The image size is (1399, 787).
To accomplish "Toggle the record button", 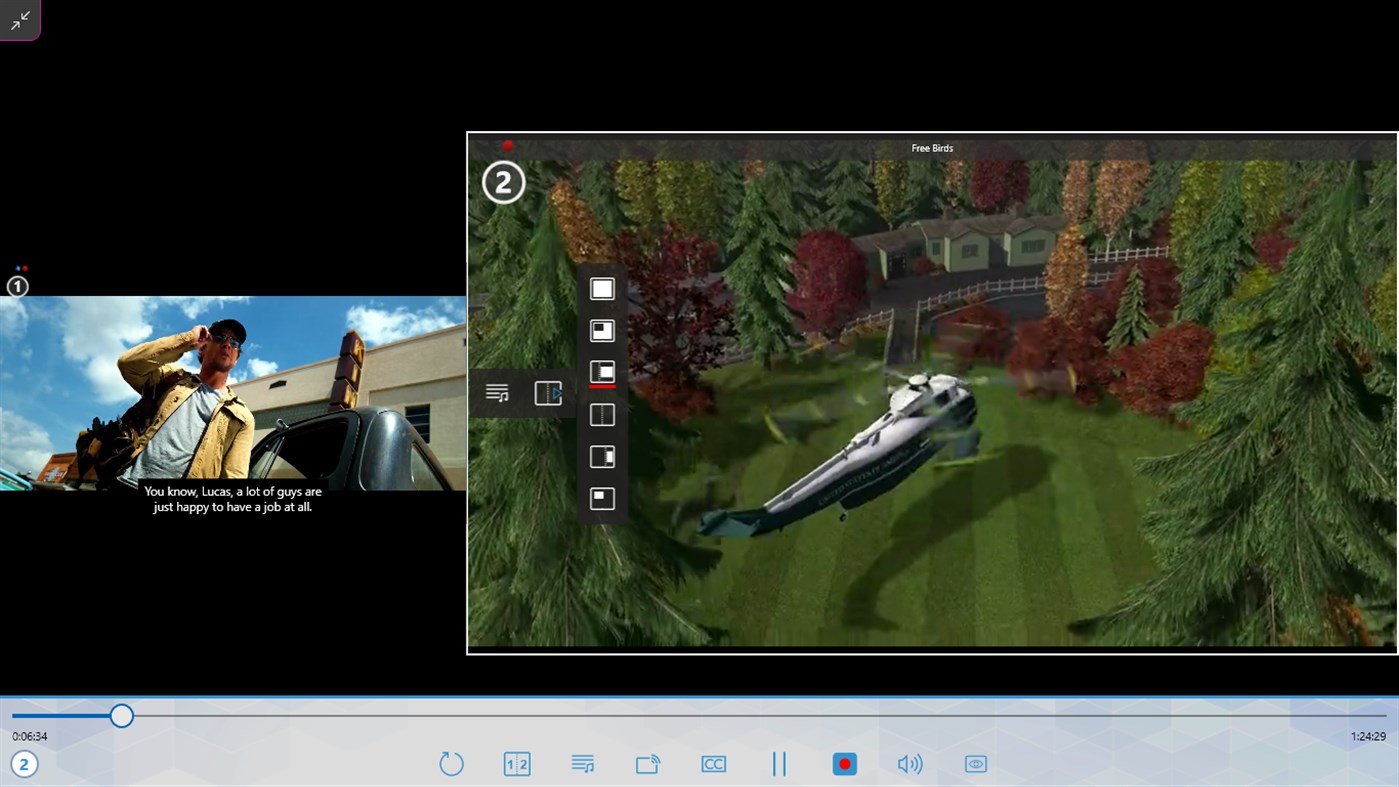I will [844, 763].
